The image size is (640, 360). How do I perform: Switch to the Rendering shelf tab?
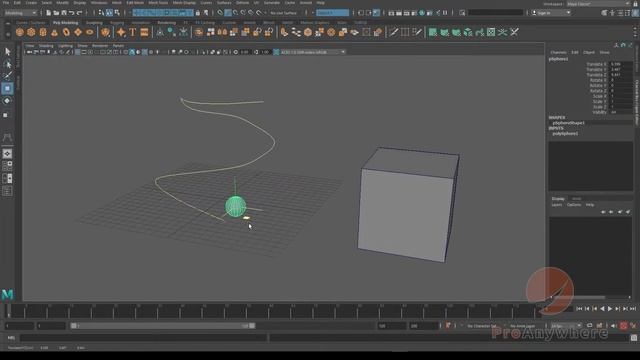click(x=167, y=23)
